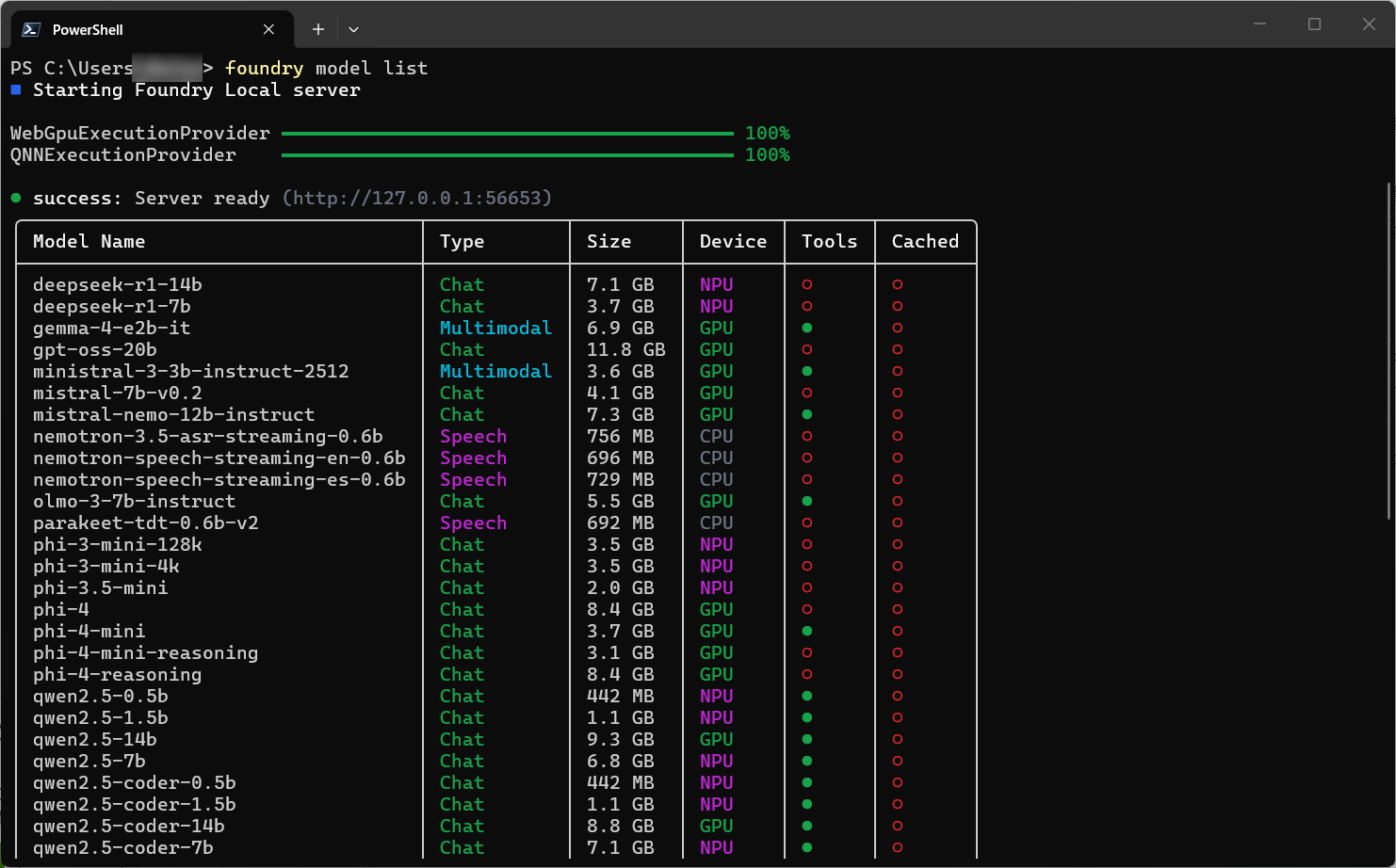This screenshot has height=868, width=1396.
Task: Click the Tools dot for deepseek-r1-14b
Action: [x=807, y=284]
